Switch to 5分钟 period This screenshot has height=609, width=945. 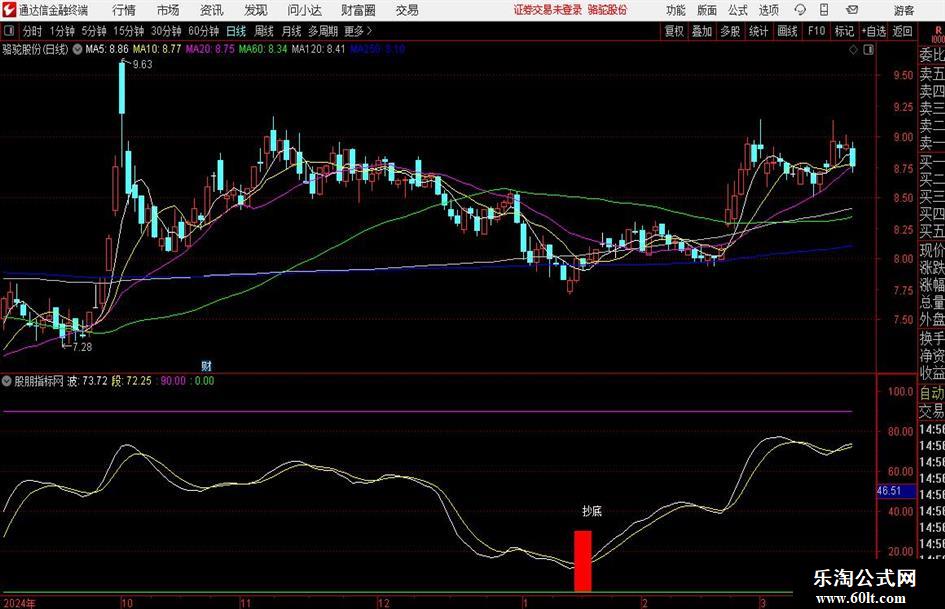tap(94, 31)
